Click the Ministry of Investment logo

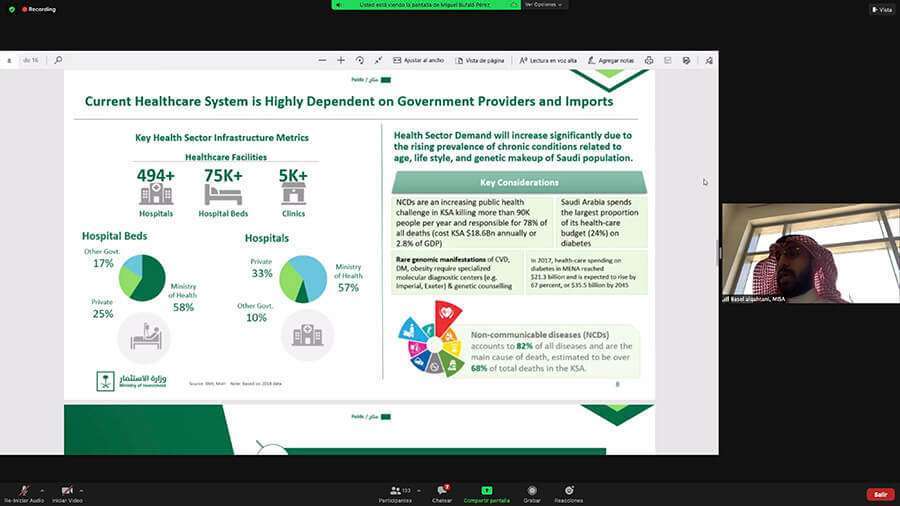131,381
